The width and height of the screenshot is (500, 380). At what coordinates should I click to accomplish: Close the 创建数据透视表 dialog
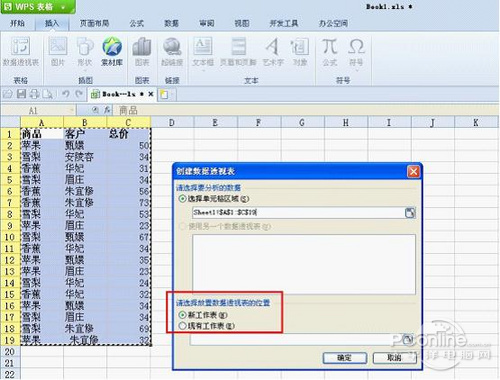click(x=413, y=172)
